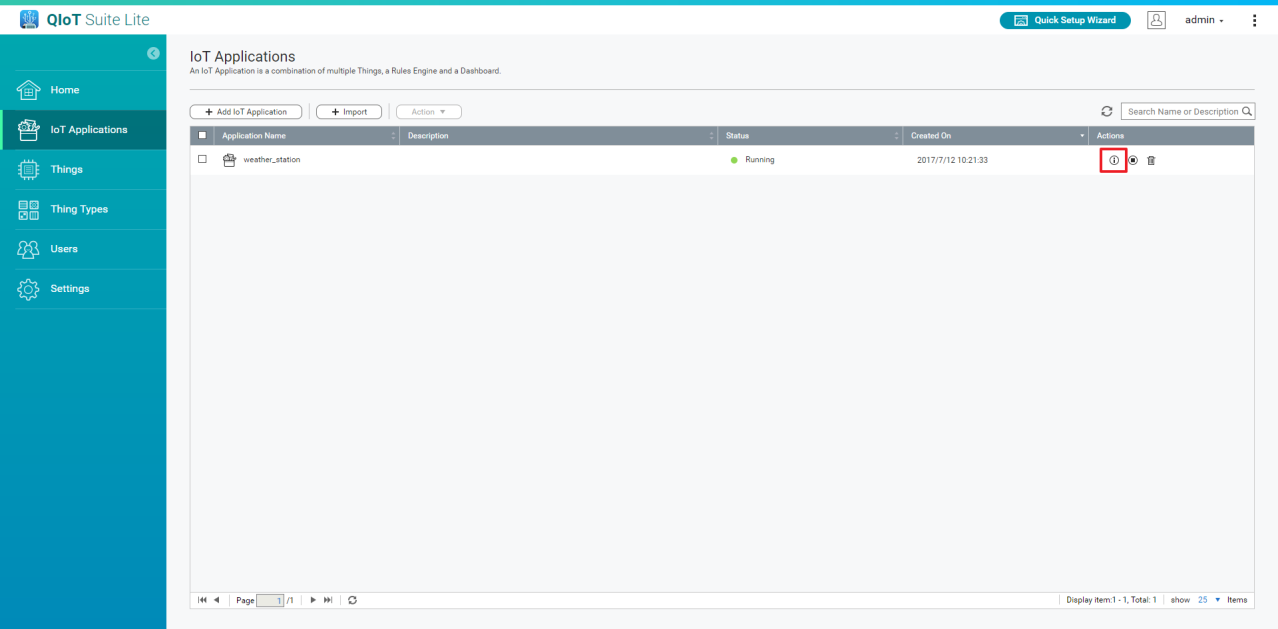Click Add IoT Application button
The width and height of the screenshot is (1278, 629).
246,112
